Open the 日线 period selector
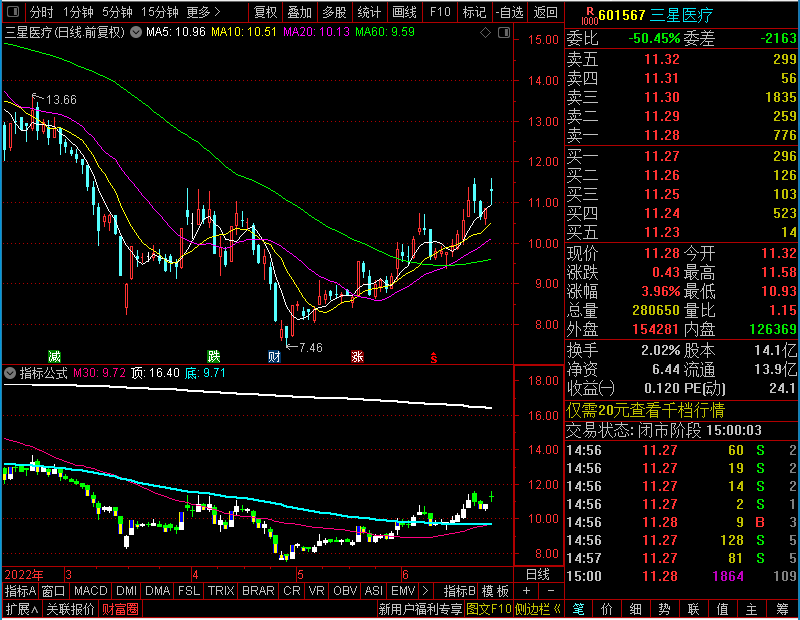 point(538,575)
